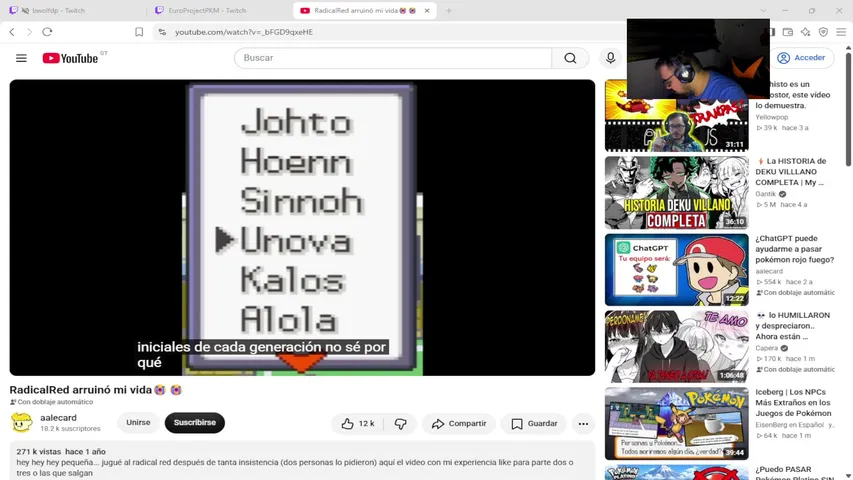
Task: Go forward with the browser forward arrow
Action: pyautogui.click(x=29, y=32)
